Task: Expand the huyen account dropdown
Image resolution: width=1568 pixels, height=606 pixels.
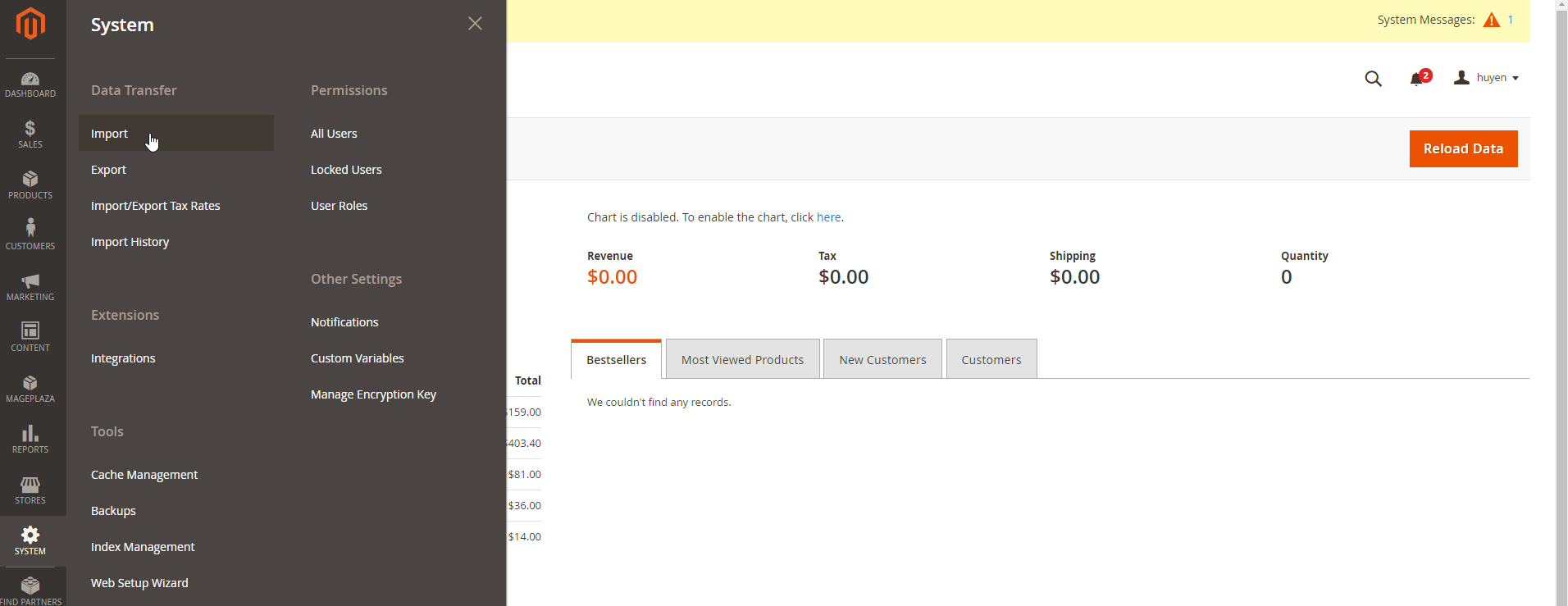Action: click(x=1487, y=78)
